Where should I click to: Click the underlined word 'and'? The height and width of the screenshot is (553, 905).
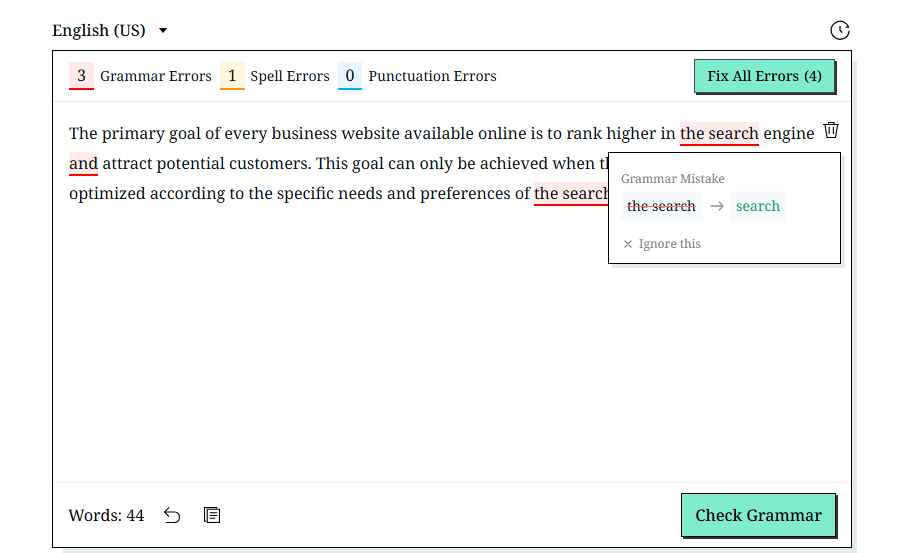click(x=83, y=164)
